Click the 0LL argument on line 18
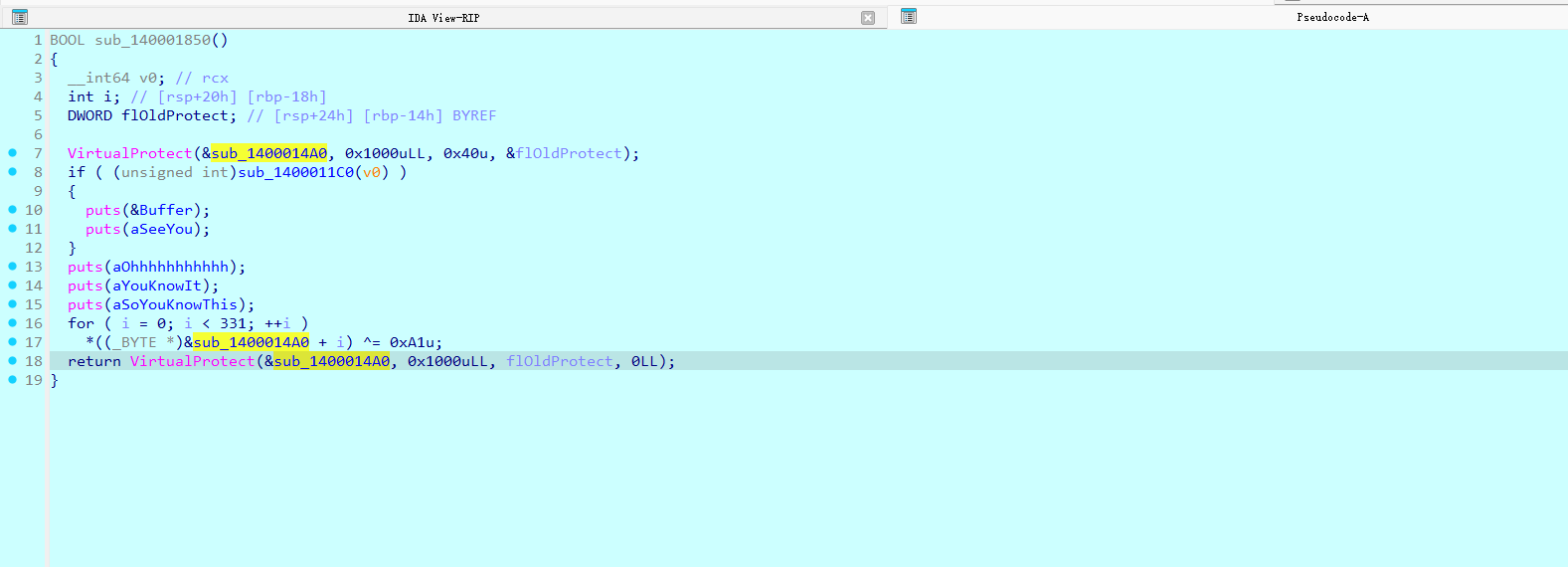The image size is (1568, 567). [644, 361]
